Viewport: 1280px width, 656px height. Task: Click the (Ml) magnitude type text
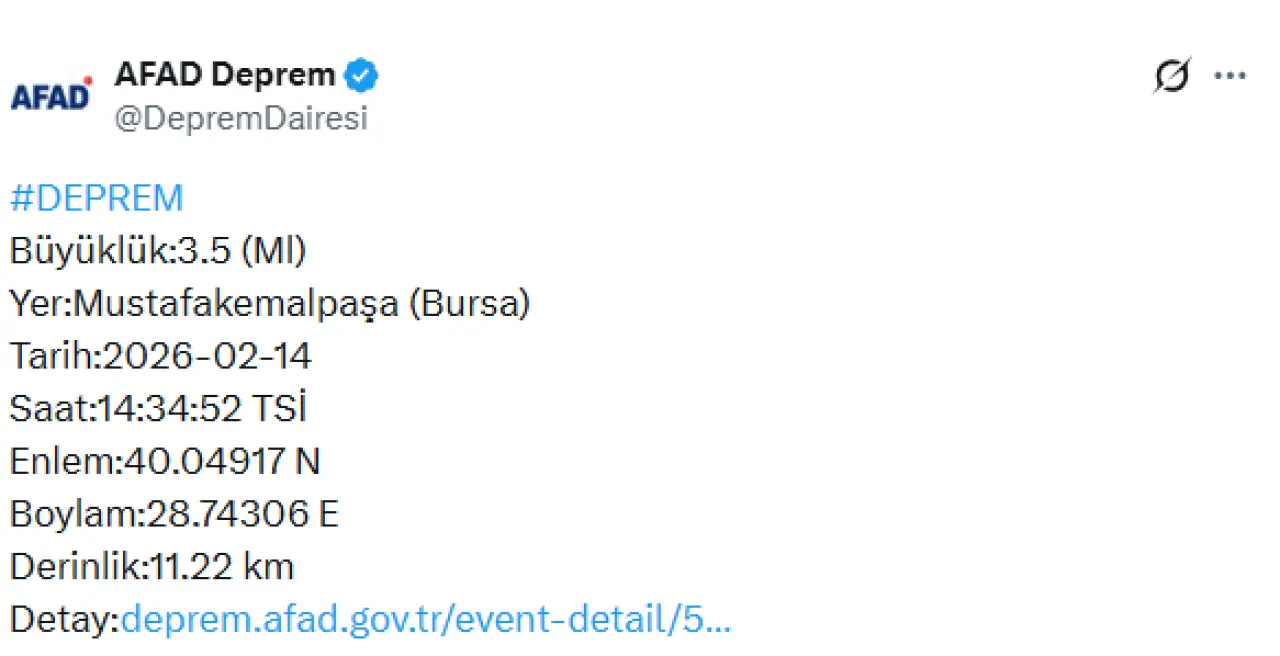tap(273, 251)
